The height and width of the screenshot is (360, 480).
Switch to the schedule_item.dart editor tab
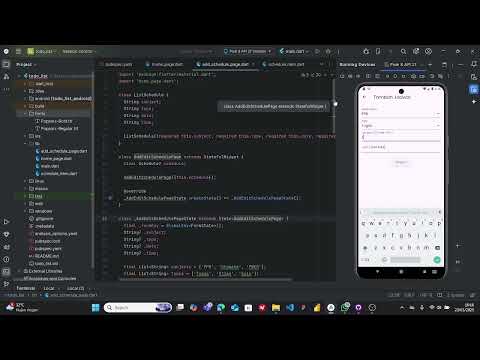[x=283, y=64]
